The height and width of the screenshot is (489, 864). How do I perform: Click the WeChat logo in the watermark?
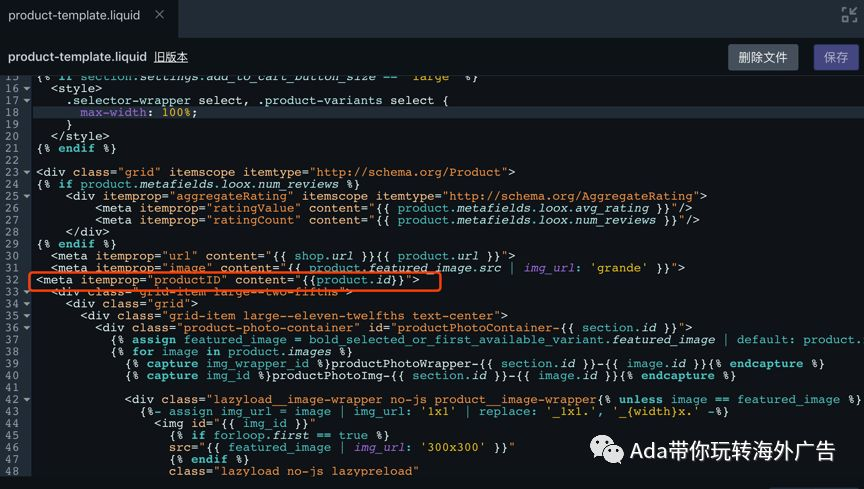click(x=606, y=449)
